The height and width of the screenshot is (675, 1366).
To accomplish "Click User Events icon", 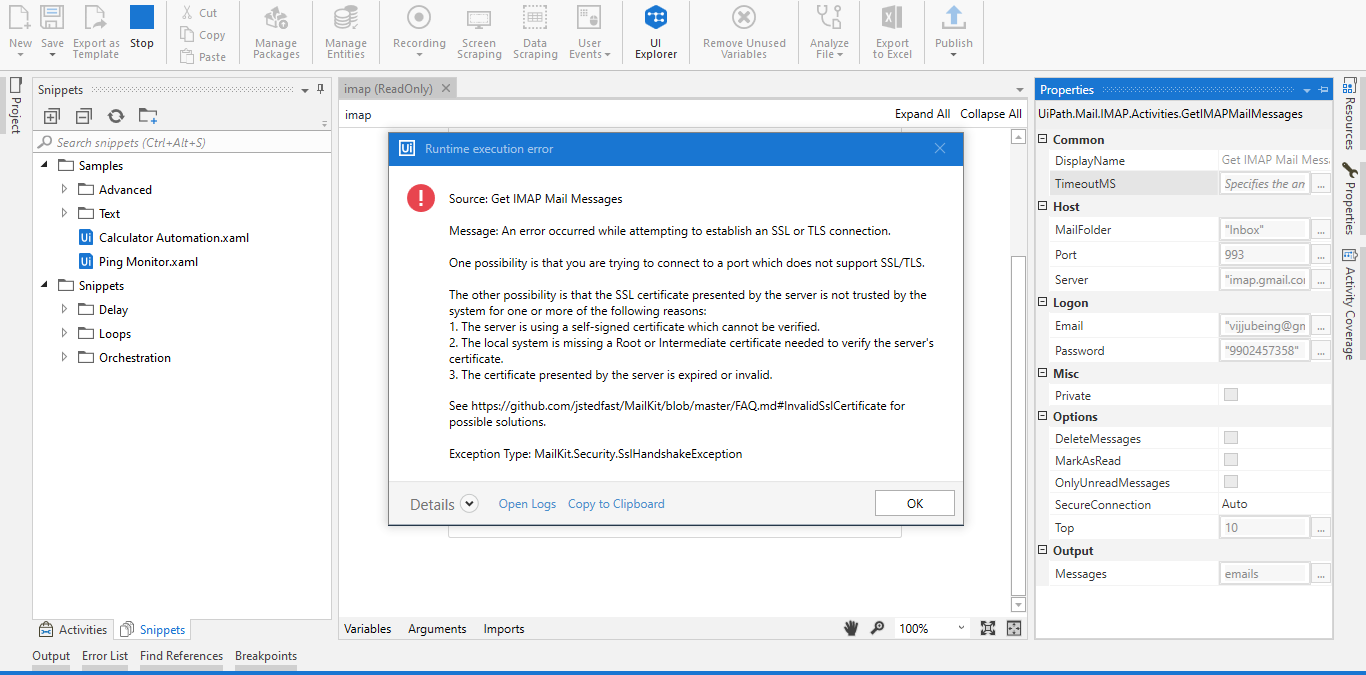I will pyautogui.click(x=590, y=17).
